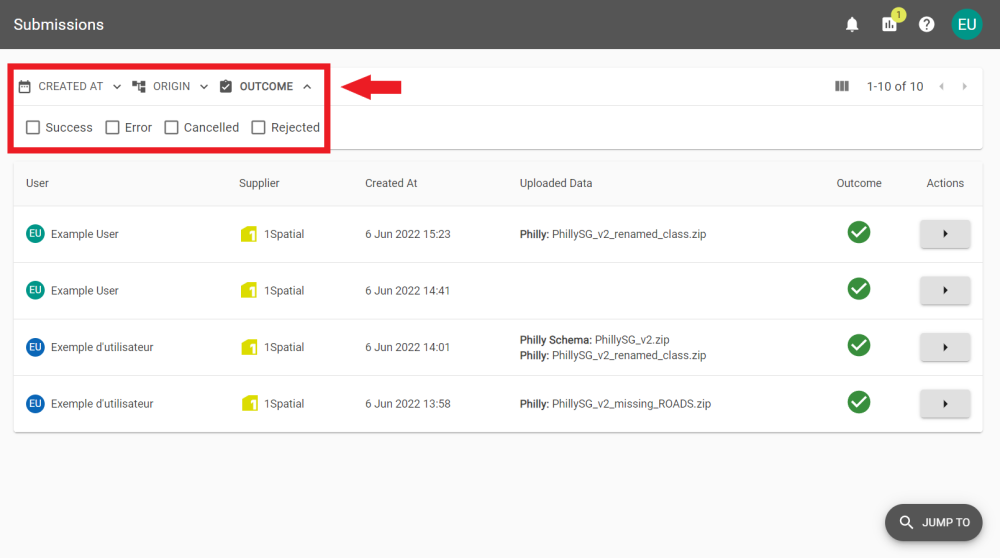Click success checkmark for 14:01 submission
This screenshot has height=558, width=1000.
859,346
